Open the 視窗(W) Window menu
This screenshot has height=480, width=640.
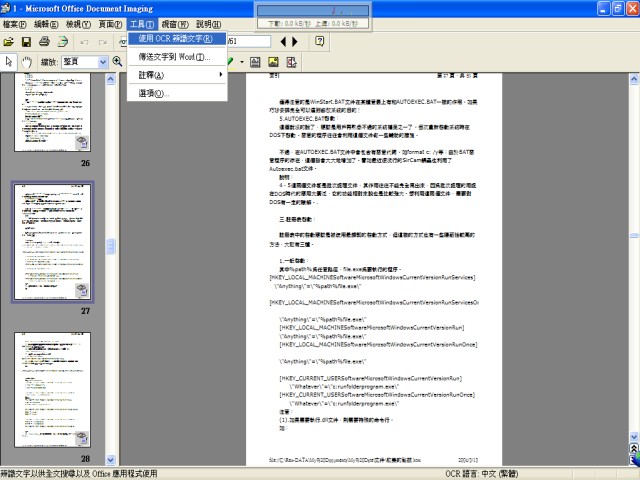pos(175,24)
